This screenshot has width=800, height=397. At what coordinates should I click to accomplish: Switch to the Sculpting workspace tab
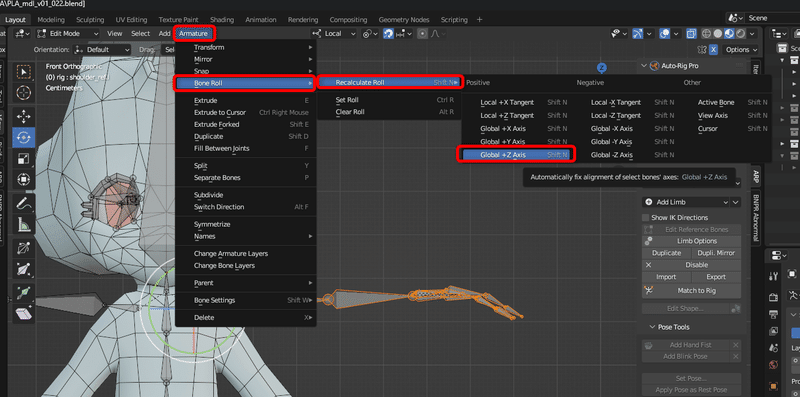tap(90, 19)
